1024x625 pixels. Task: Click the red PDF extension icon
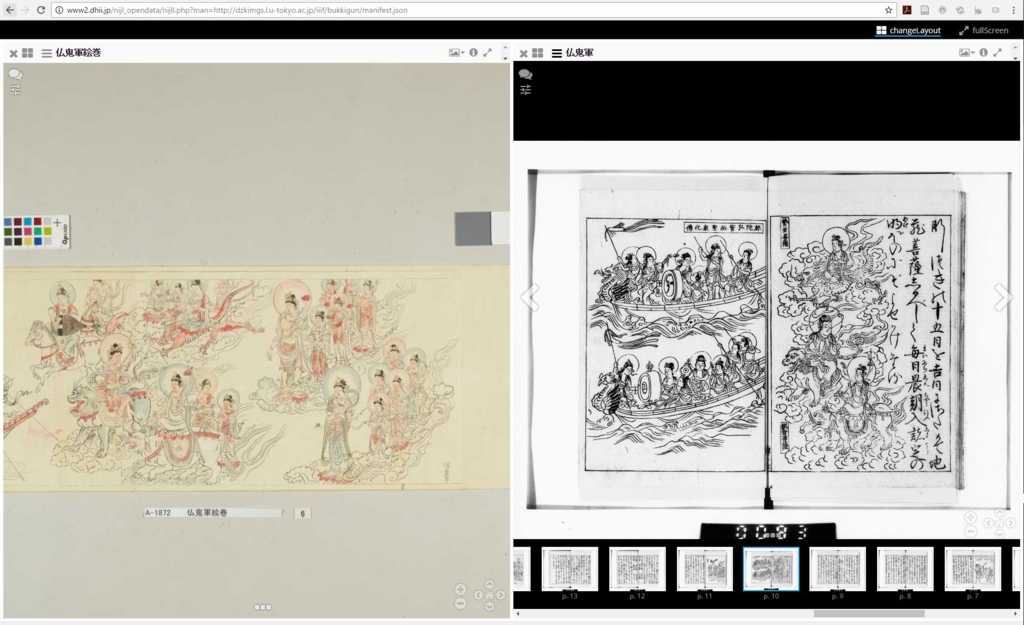pos(907,10)
